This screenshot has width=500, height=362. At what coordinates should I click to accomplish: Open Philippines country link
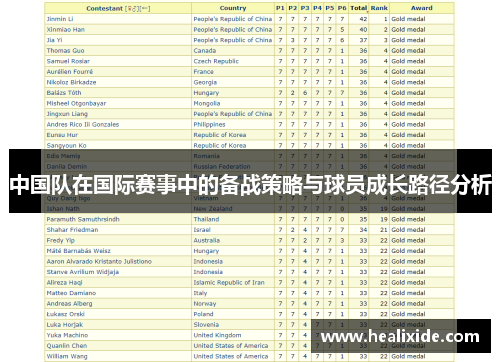(209, 124)
